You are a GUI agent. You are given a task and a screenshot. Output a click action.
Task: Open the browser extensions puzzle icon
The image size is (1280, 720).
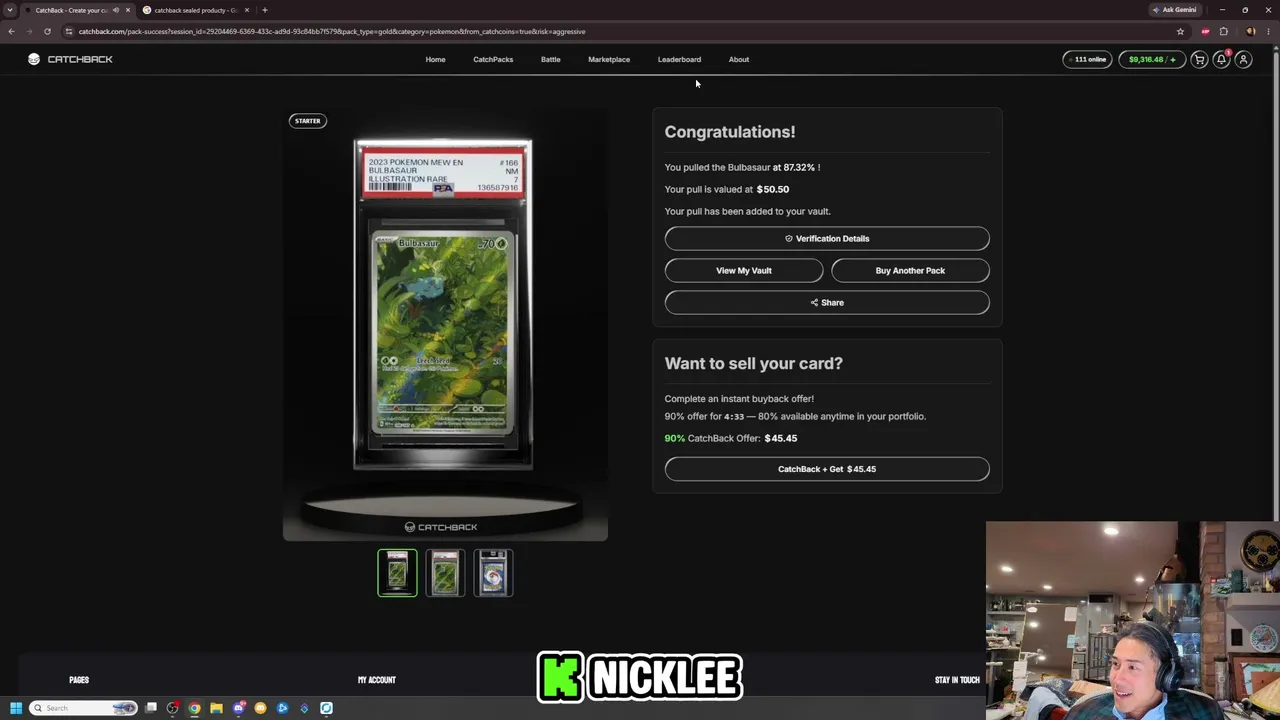click(x=1223, y=31)
